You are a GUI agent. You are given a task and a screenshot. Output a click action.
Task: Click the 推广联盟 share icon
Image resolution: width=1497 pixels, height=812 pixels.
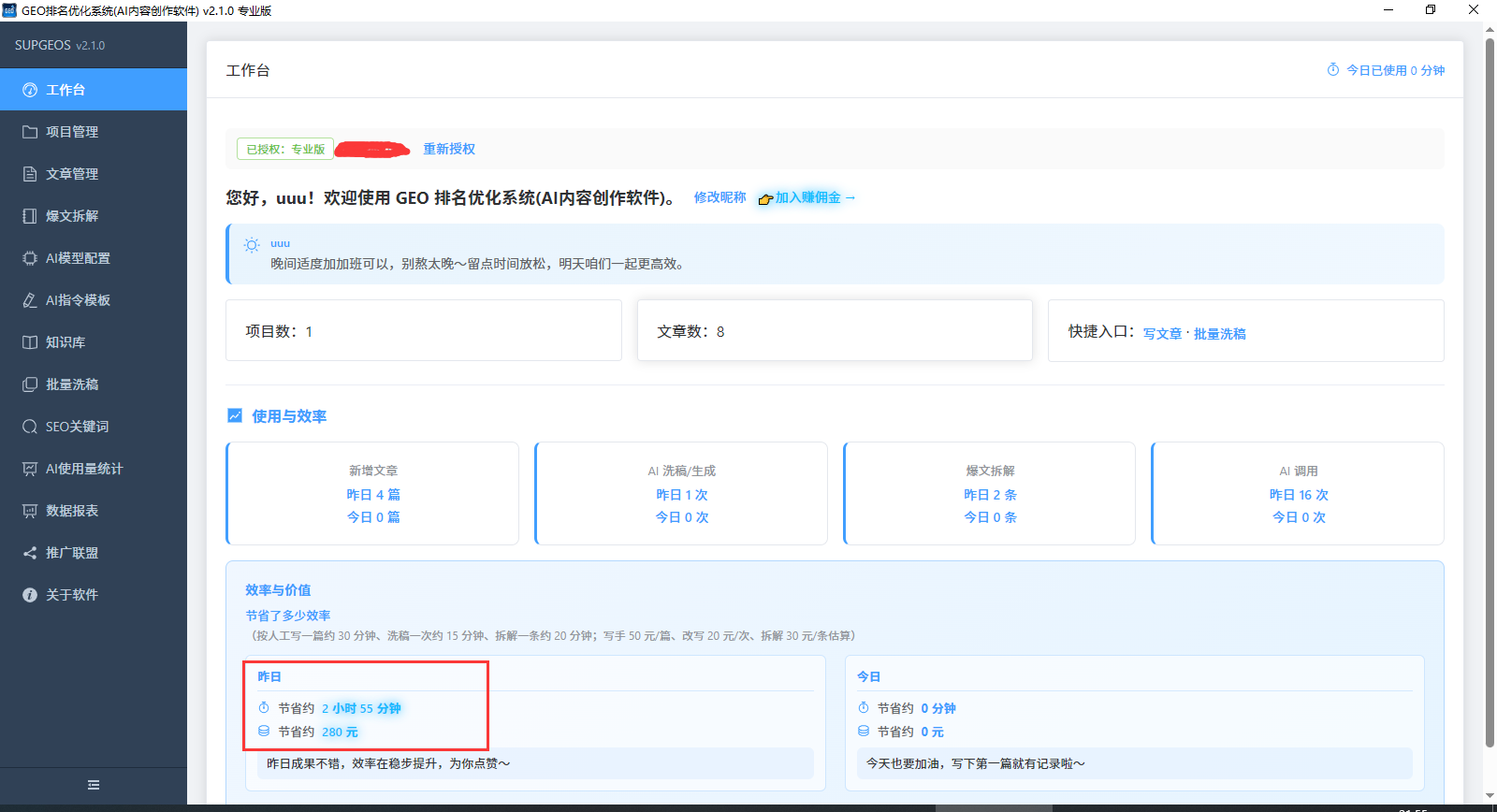(30, 553)
